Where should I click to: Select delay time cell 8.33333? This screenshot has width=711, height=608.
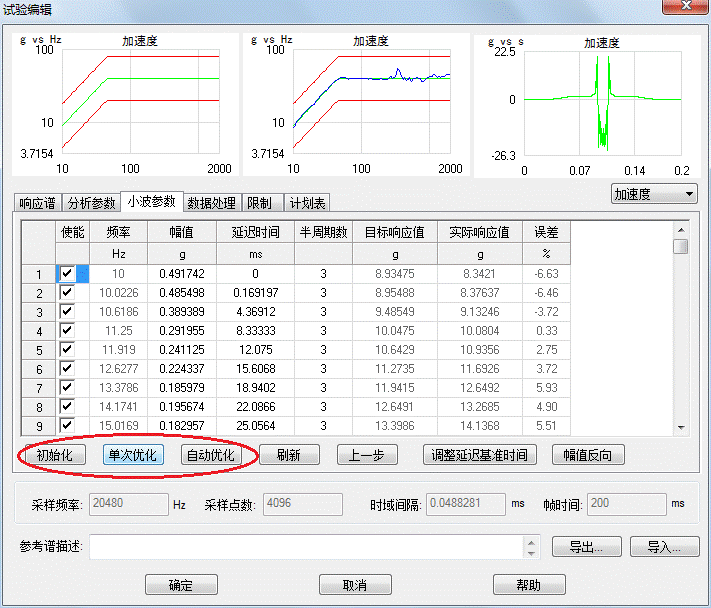pyautogui.click(x=255, y=331)
